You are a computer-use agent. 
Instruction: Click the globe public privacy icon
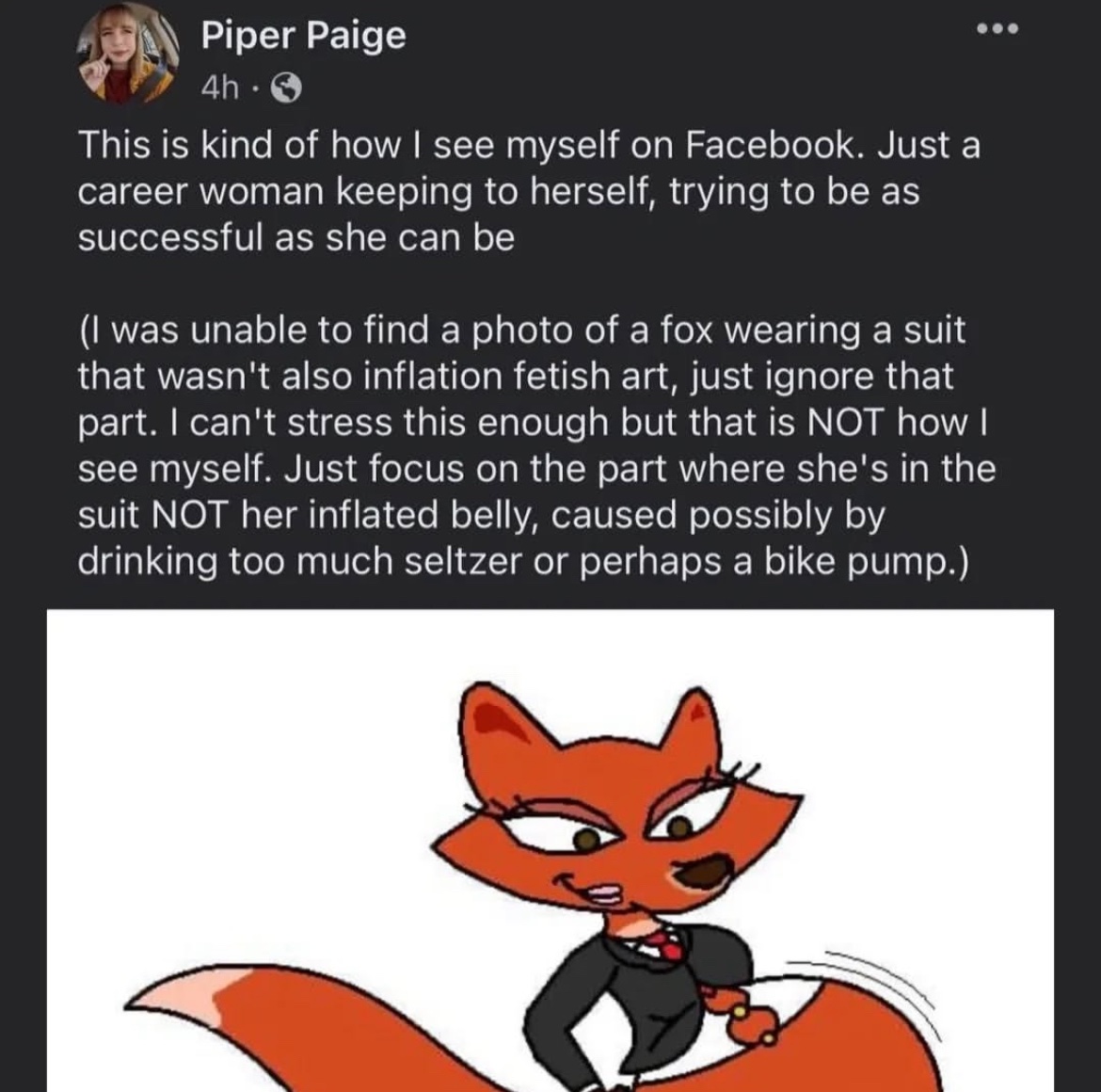pos(286,89)
